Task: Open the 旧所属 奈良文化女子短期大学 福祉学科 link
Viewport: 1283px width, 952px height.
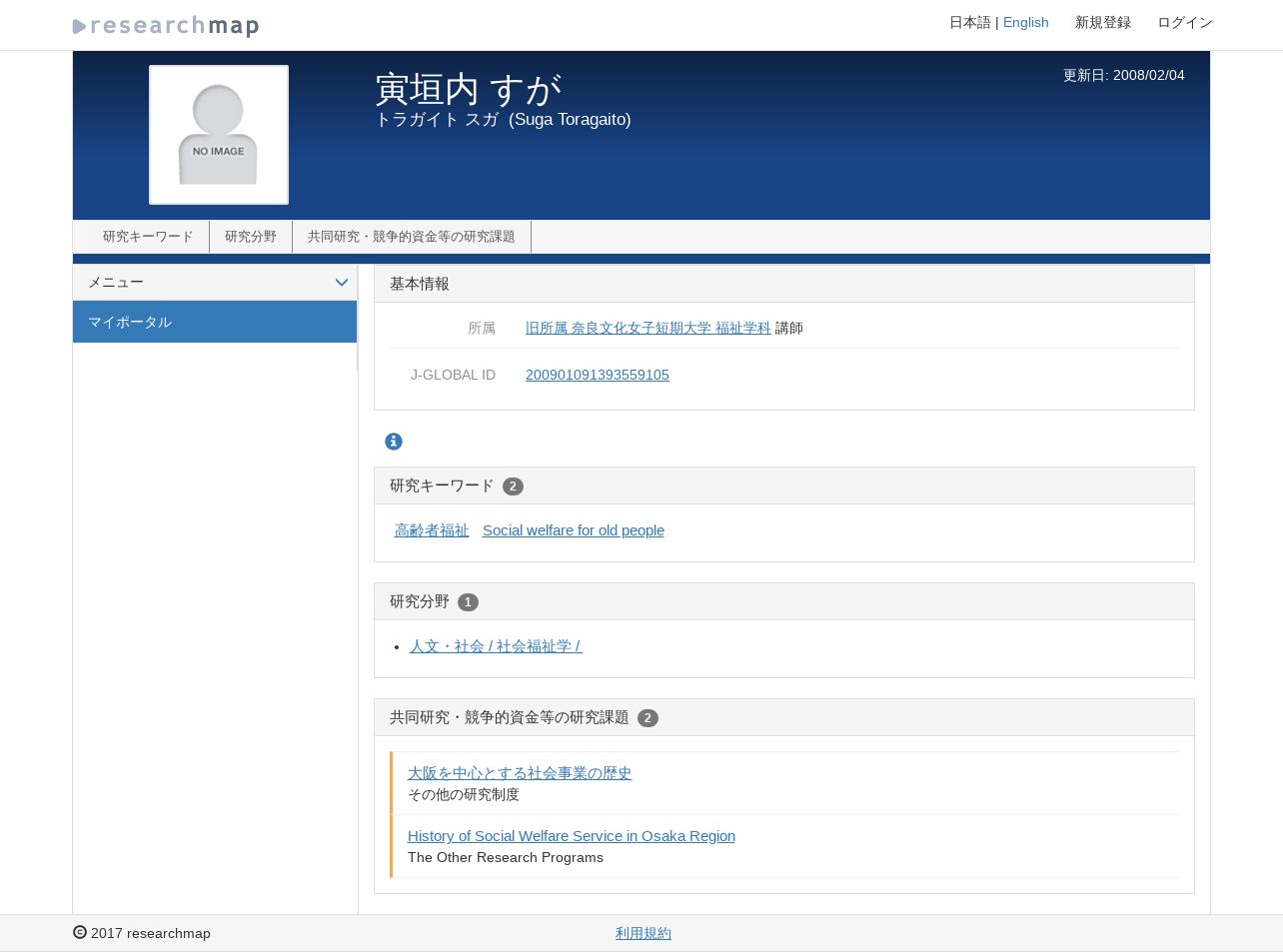Action: point(648,328)
